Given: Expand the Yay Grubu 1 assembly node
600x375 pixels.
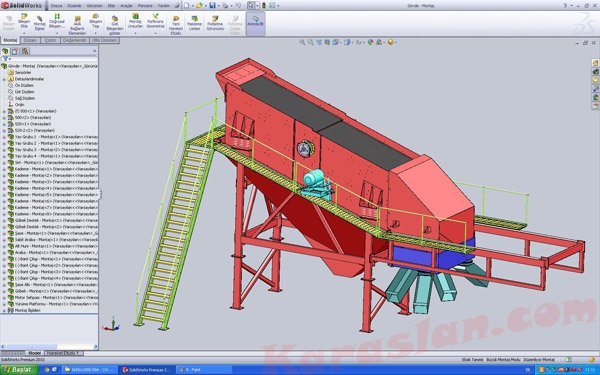Looking at the screenshot, I should tap(4, 137).
